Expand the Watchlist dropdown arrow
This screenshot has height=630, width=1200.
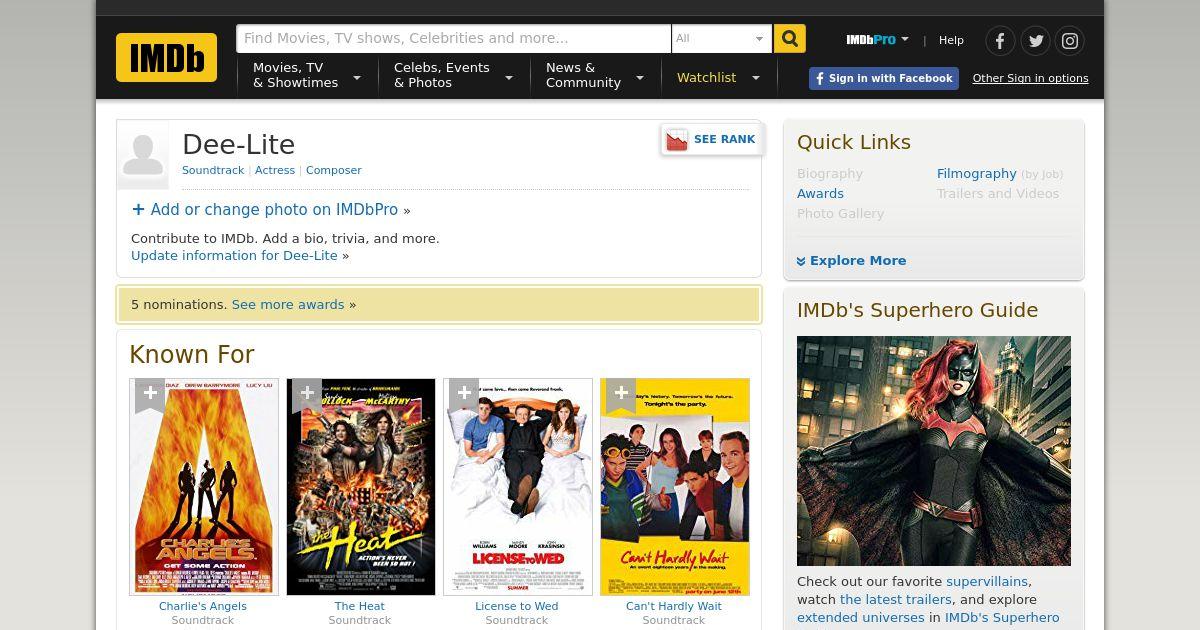(756, 77)
